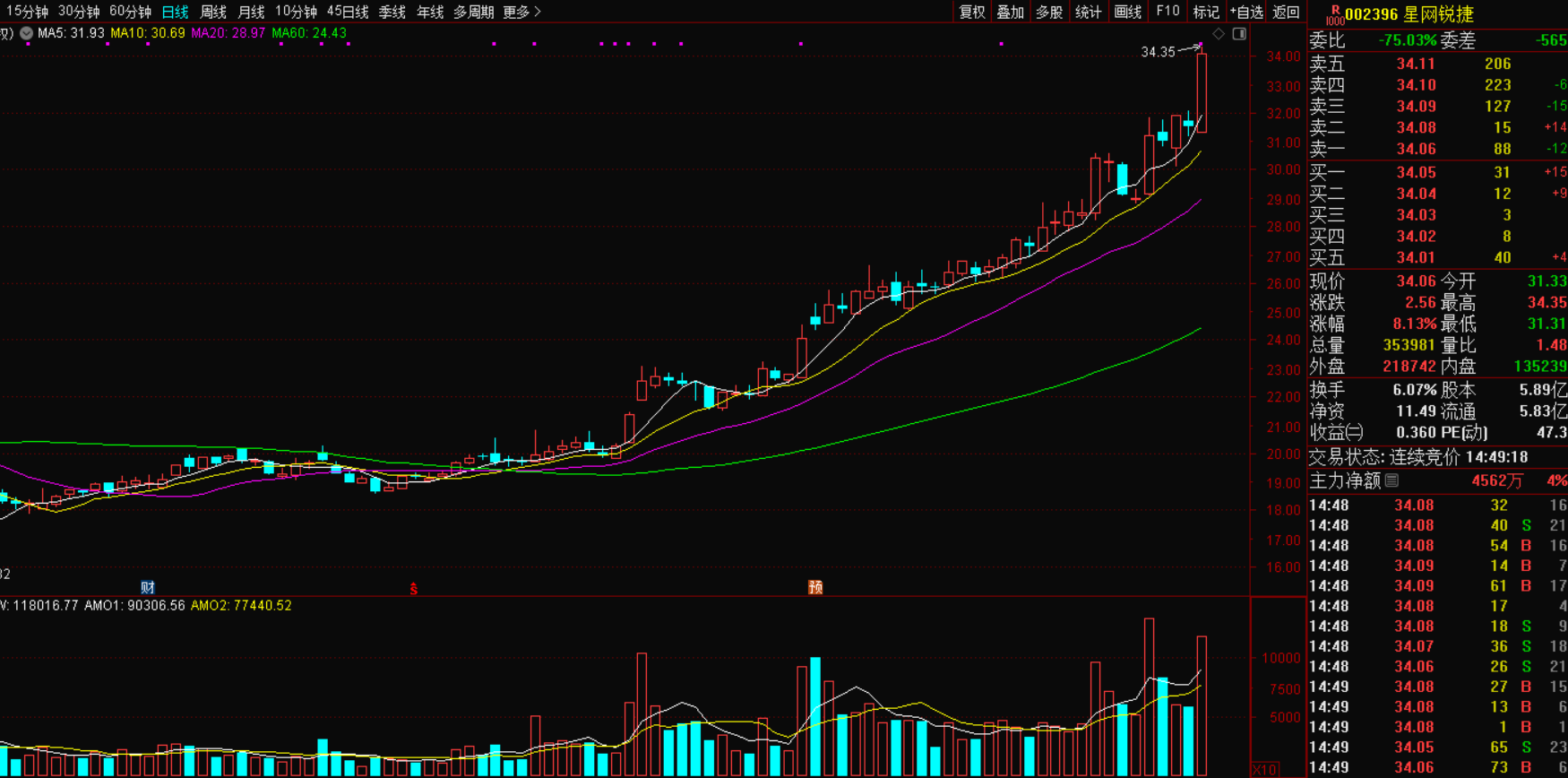This screenshot has width=1568, height=778.
Task: Click the 委比 -75.03% value
Action: (x=1407, y=40)
